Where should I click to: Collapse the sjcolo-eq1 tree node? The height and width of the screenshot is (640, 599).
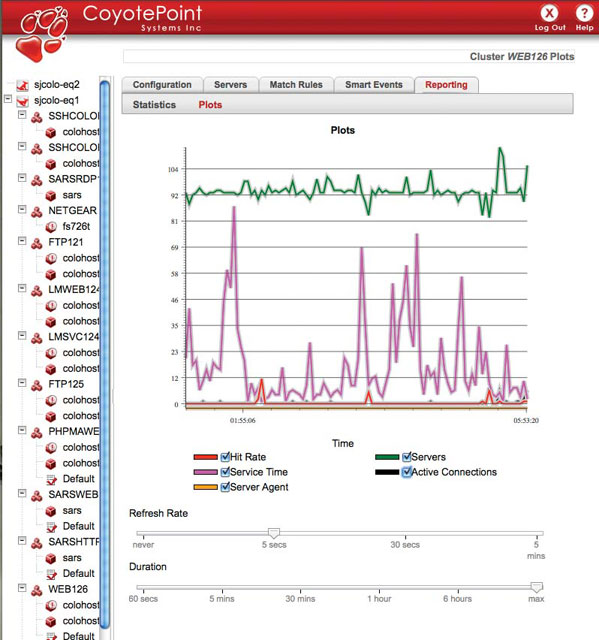8,99
